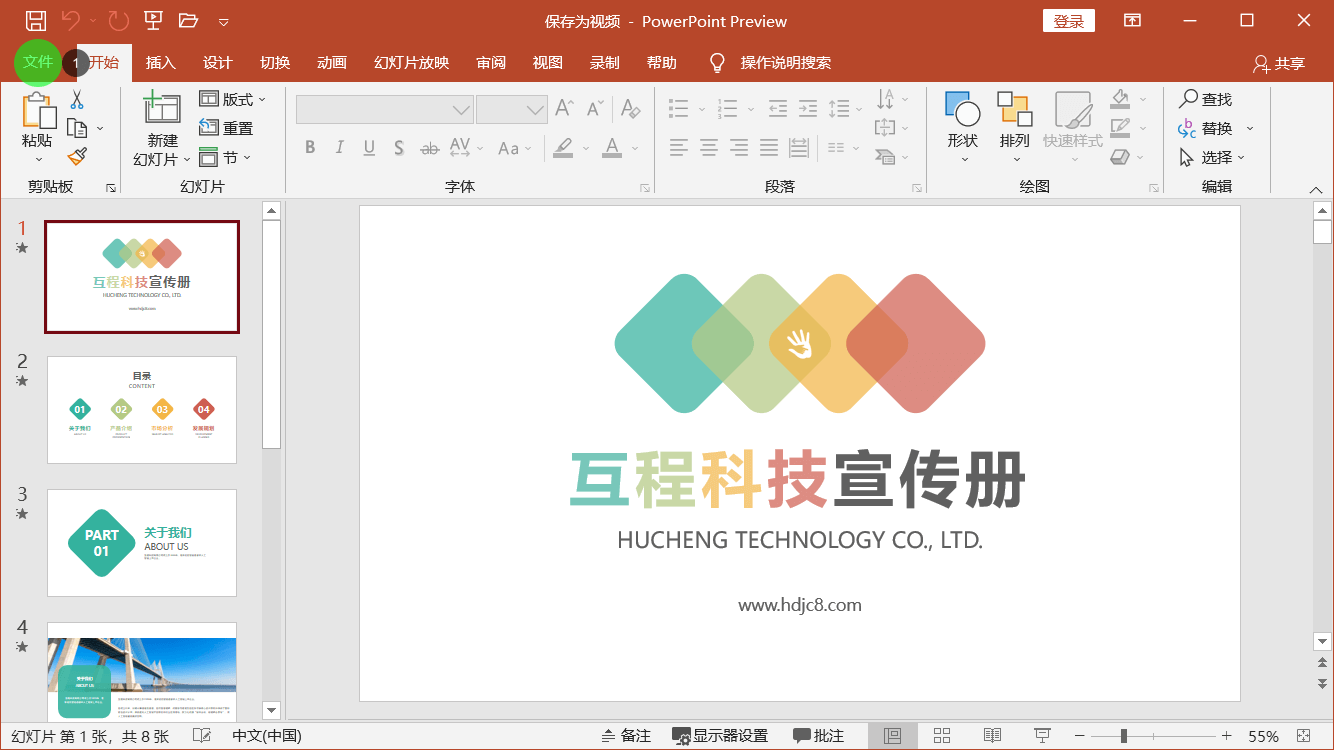Click Quick Styles (快速样式) icon

[1073, 109]
